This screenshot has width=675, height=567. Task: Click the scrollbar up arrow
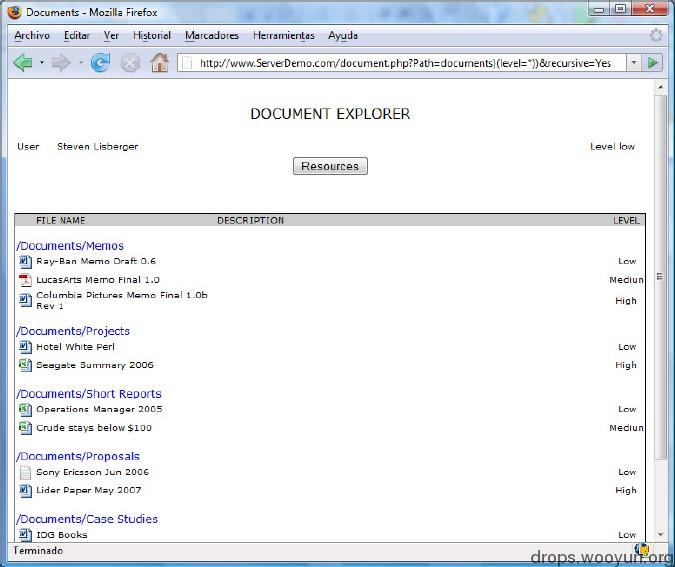(x=660, y=87)
